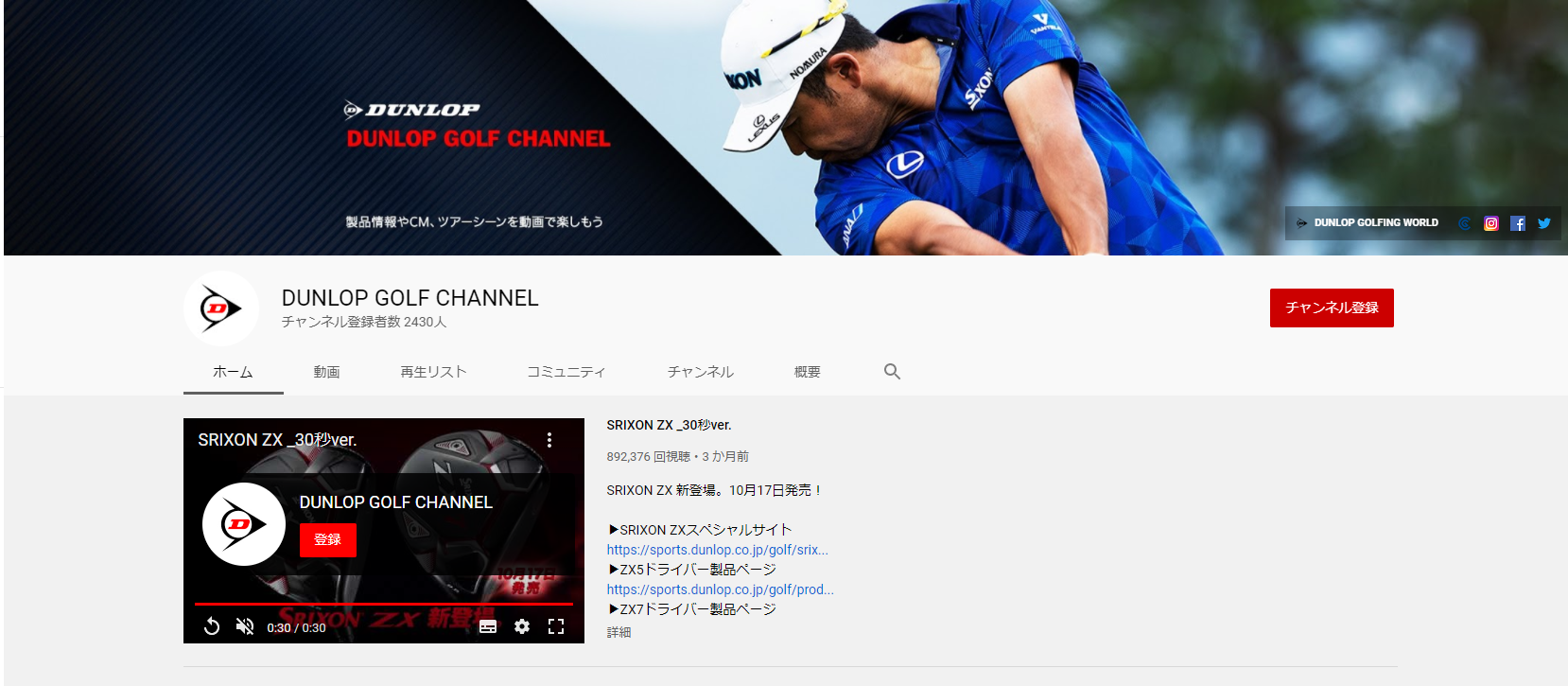Open the SRIXON ZX _30秒ver. title beside the video

[669, 426]
